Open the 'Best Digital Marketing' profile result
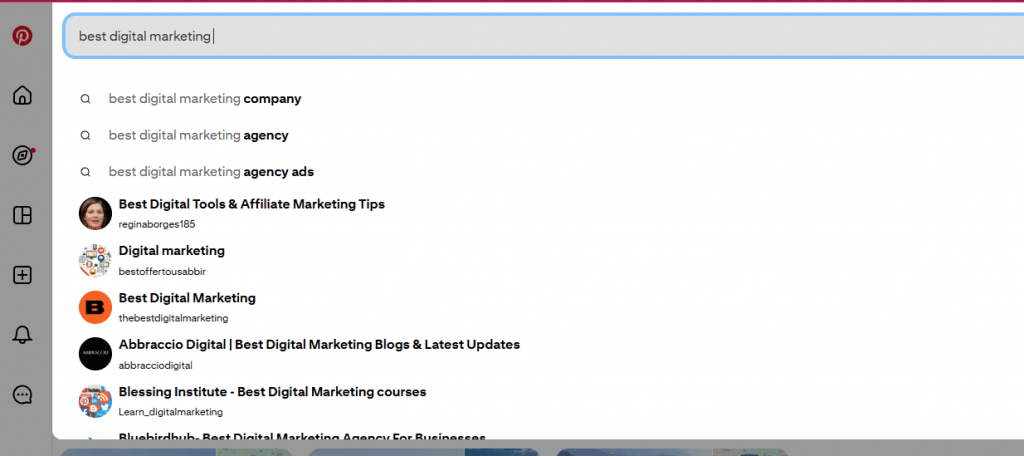 187,298
